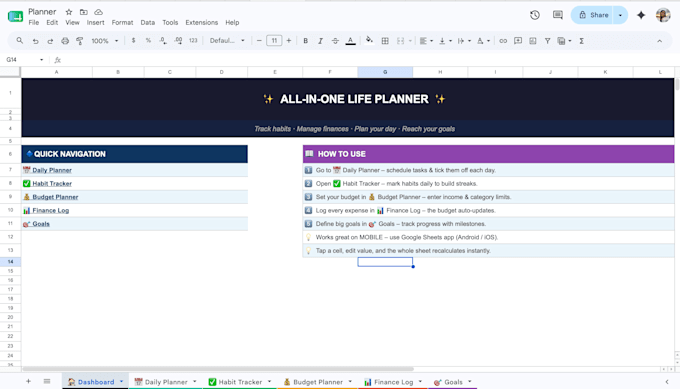Open the fill color picker
680x389 pixels.
(369, 40)
